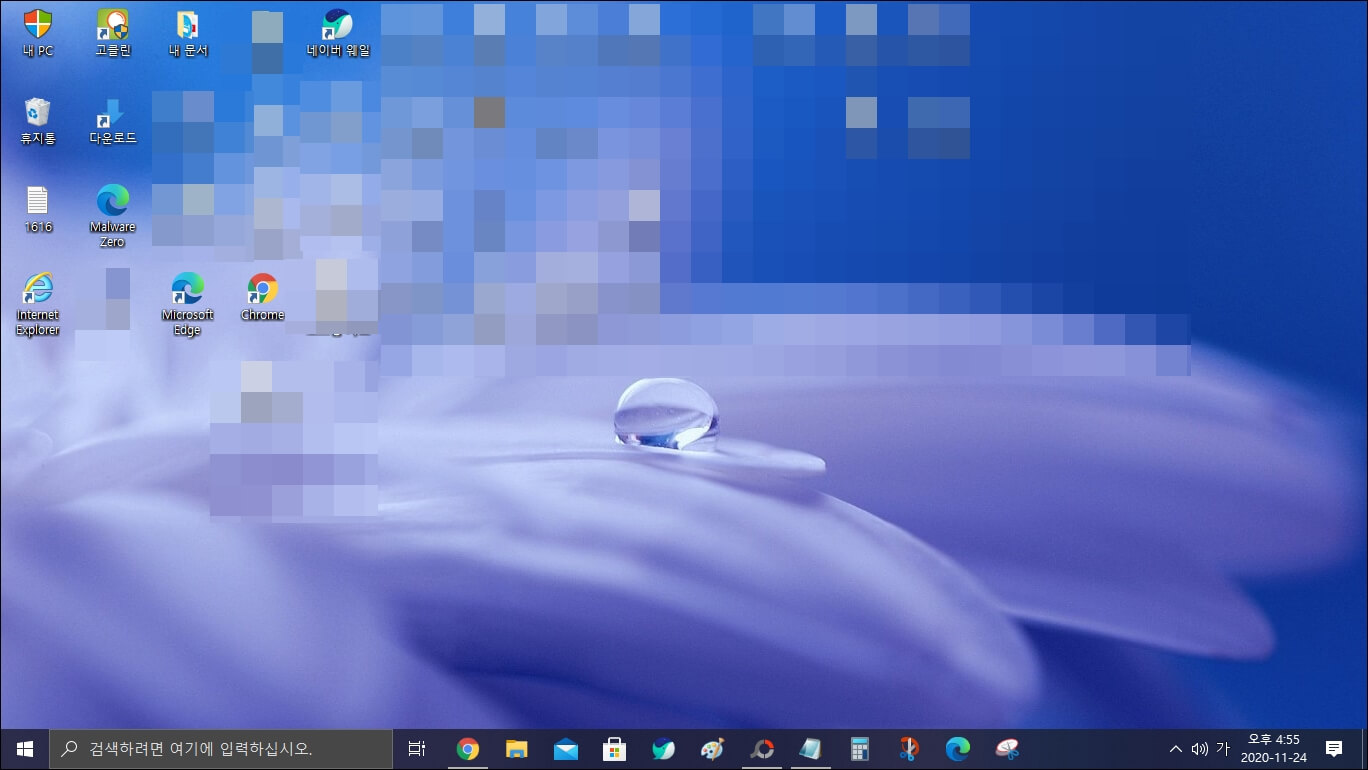The width and height of the screenshot is (1368, 770).
Task: Open the 내 PC desktop icon
Action: click(37, 31)
